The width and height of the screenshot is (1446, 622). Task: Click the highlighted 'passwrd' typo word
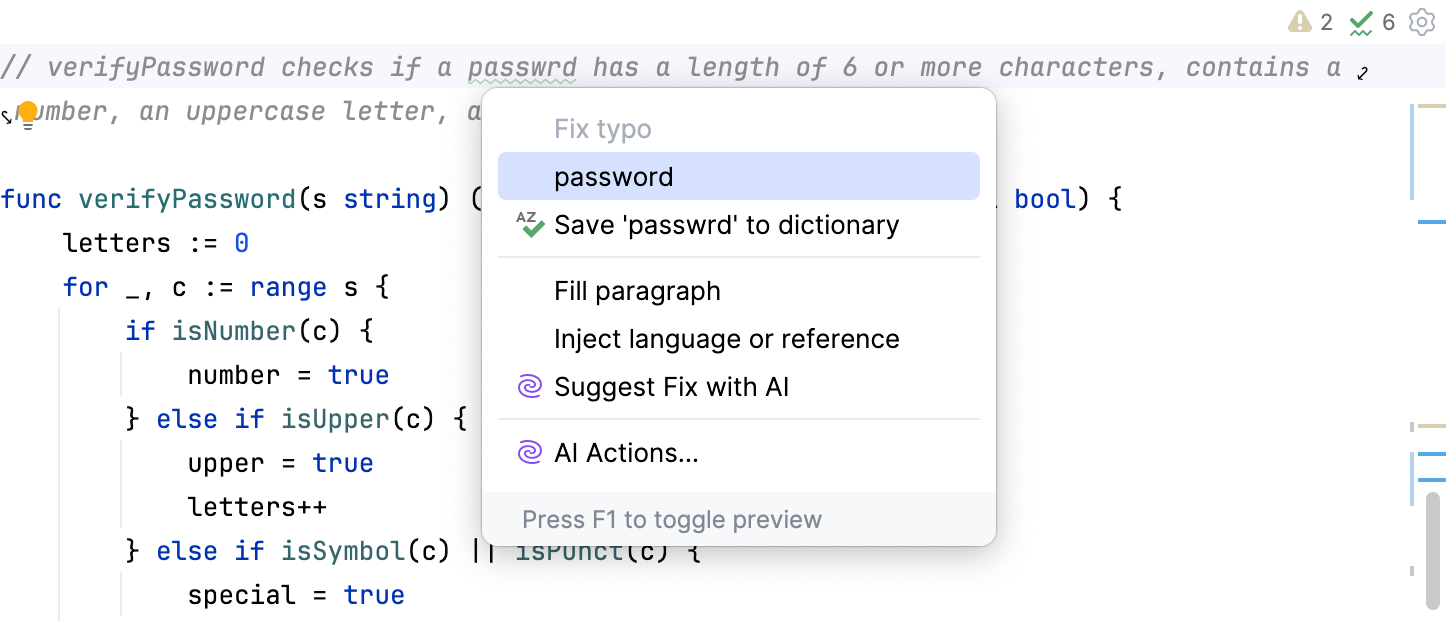point(520,66)
